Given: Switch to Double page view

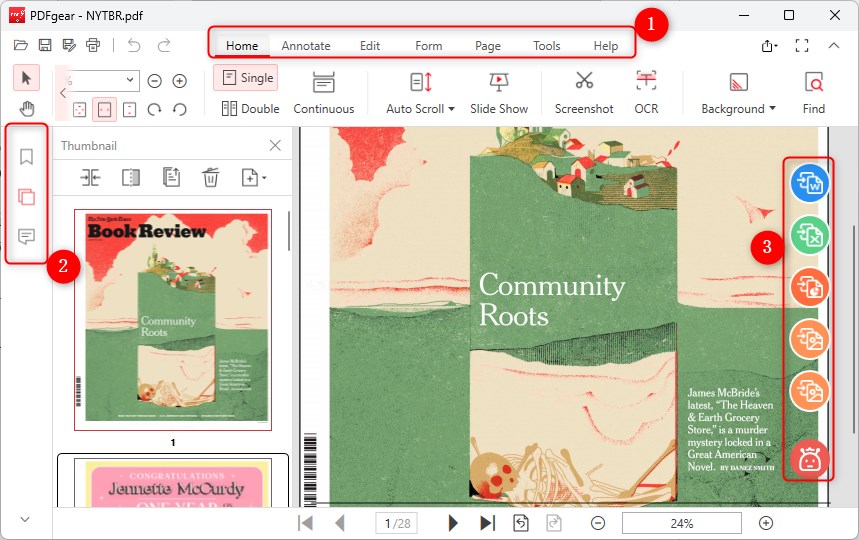Looking at the screenshot, I should coord(250,108).
